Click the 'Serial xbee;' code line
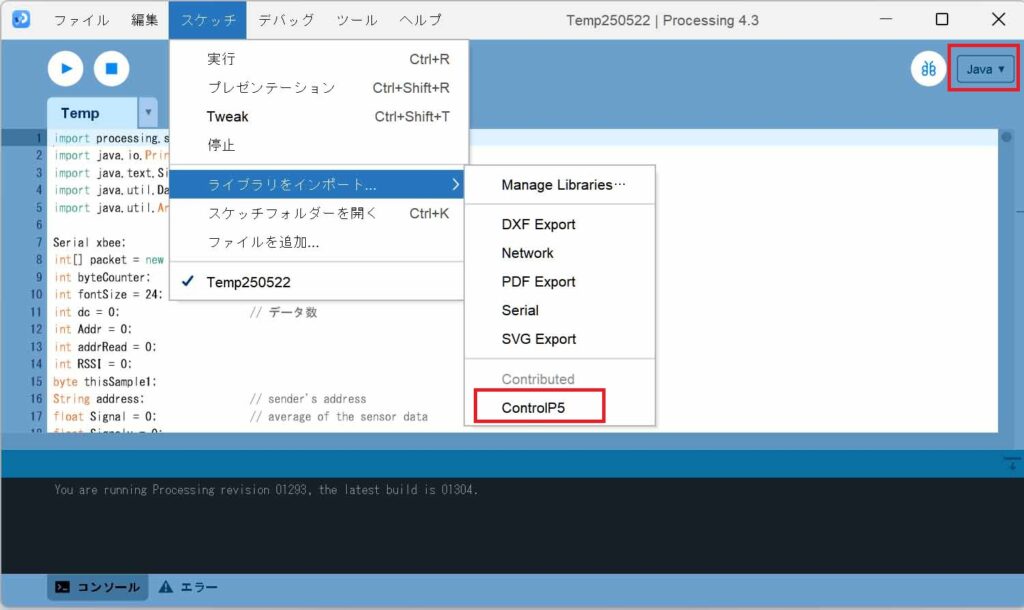1024x610 pixels. pos(89,242)
